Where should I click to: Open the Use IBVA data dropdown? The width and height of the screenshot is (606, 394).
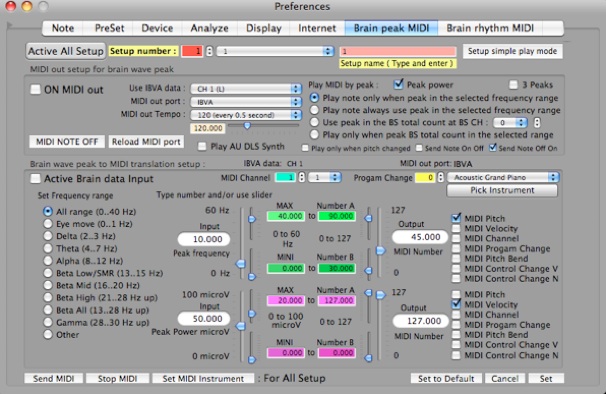(246, 89)
